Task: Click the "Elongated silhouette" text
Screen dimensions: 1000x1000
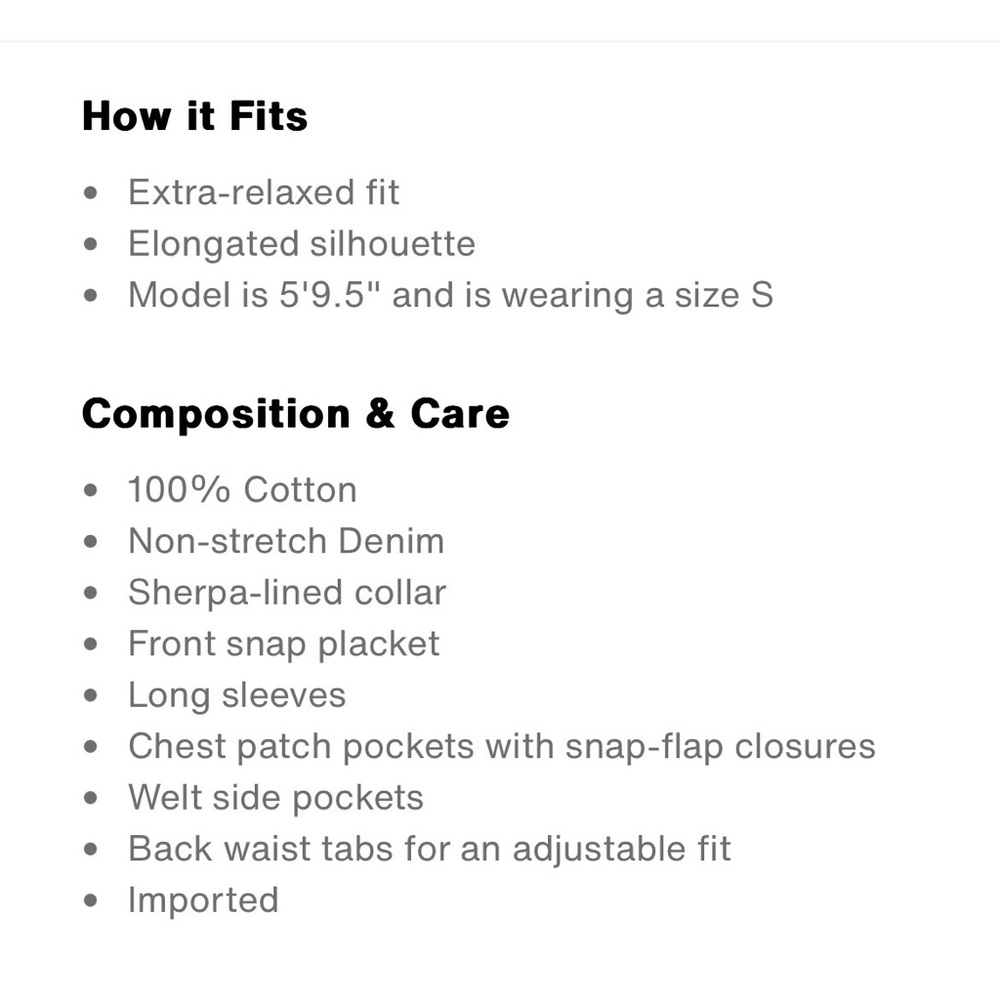Action: tap(301, 244)
